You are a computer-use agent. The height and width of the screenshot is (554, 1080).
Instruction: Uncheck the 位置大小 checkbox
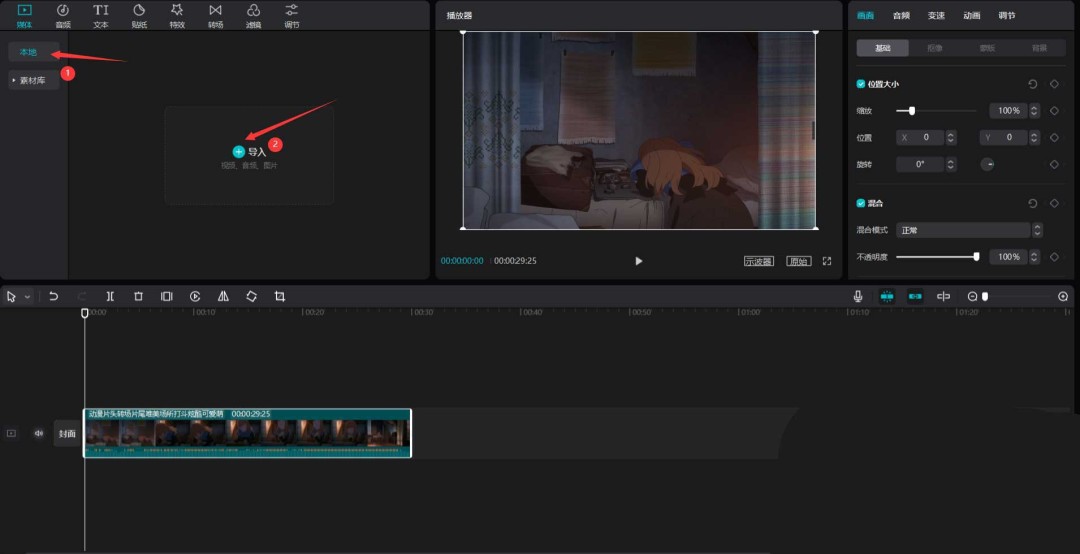tap(861, 84)
